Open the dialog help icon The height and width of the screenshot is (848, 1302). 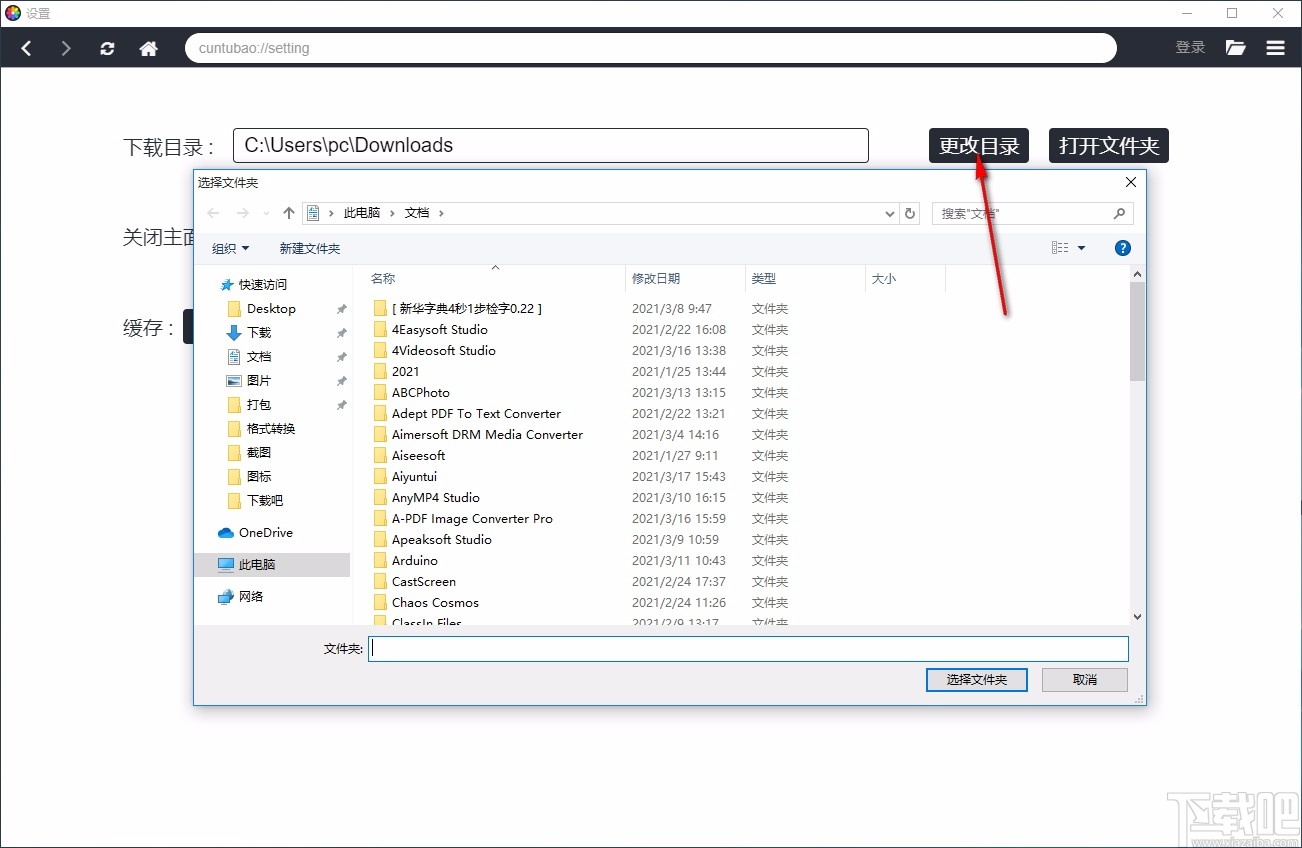[1123, 248]
